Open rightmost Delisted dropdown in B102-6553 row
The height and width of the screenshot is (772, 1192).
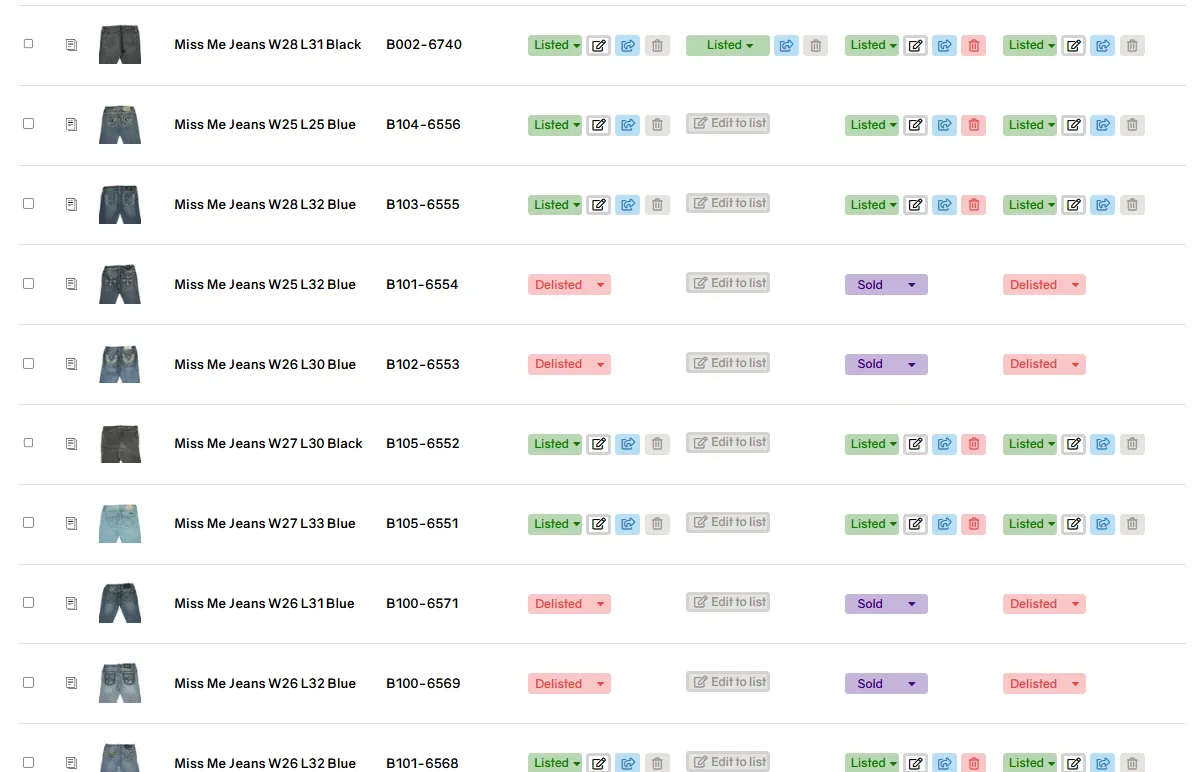tap(1044, 364)
